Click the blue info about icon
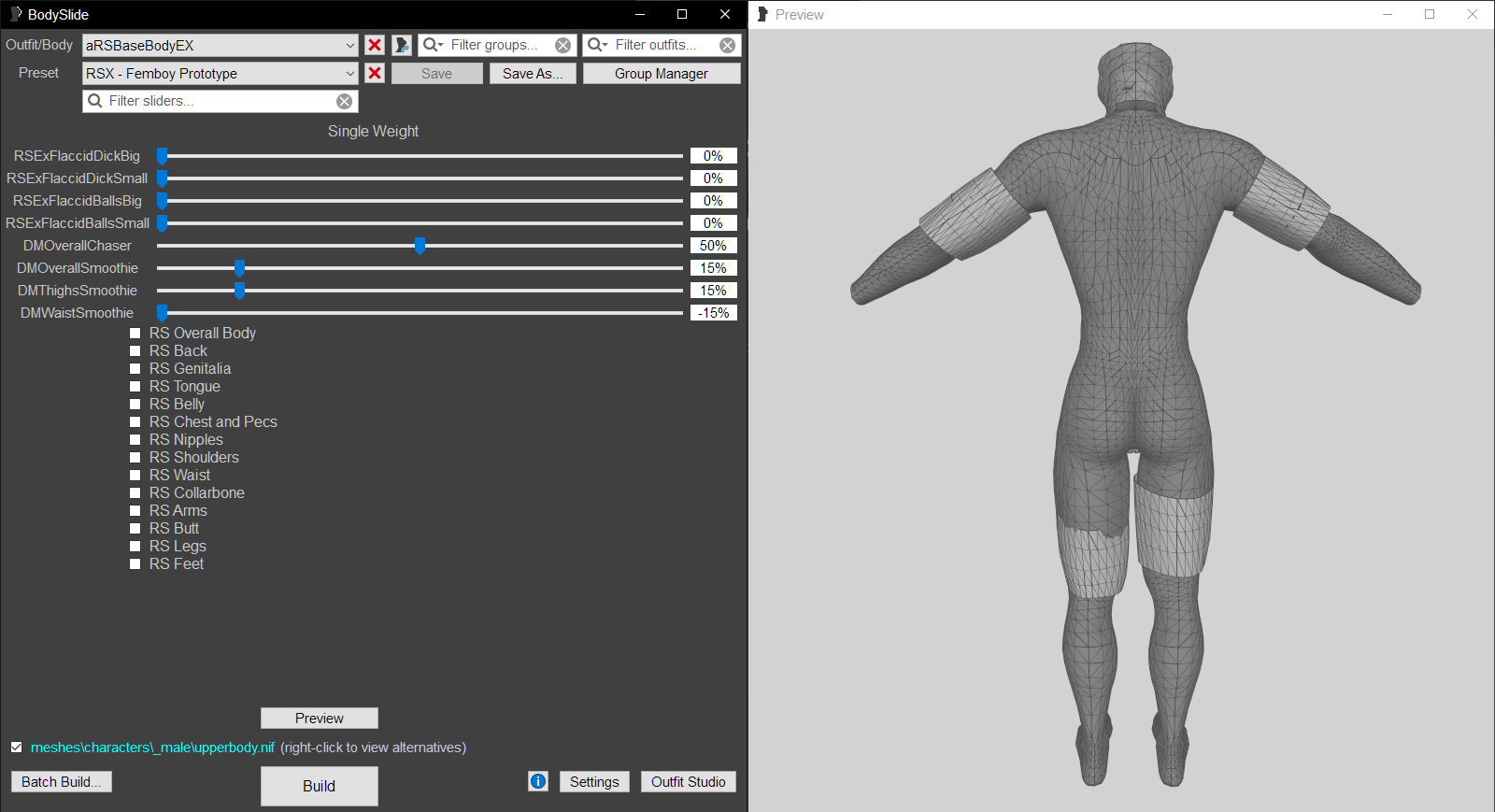This screenshot has height=812, width=1495. pos(538,781)
